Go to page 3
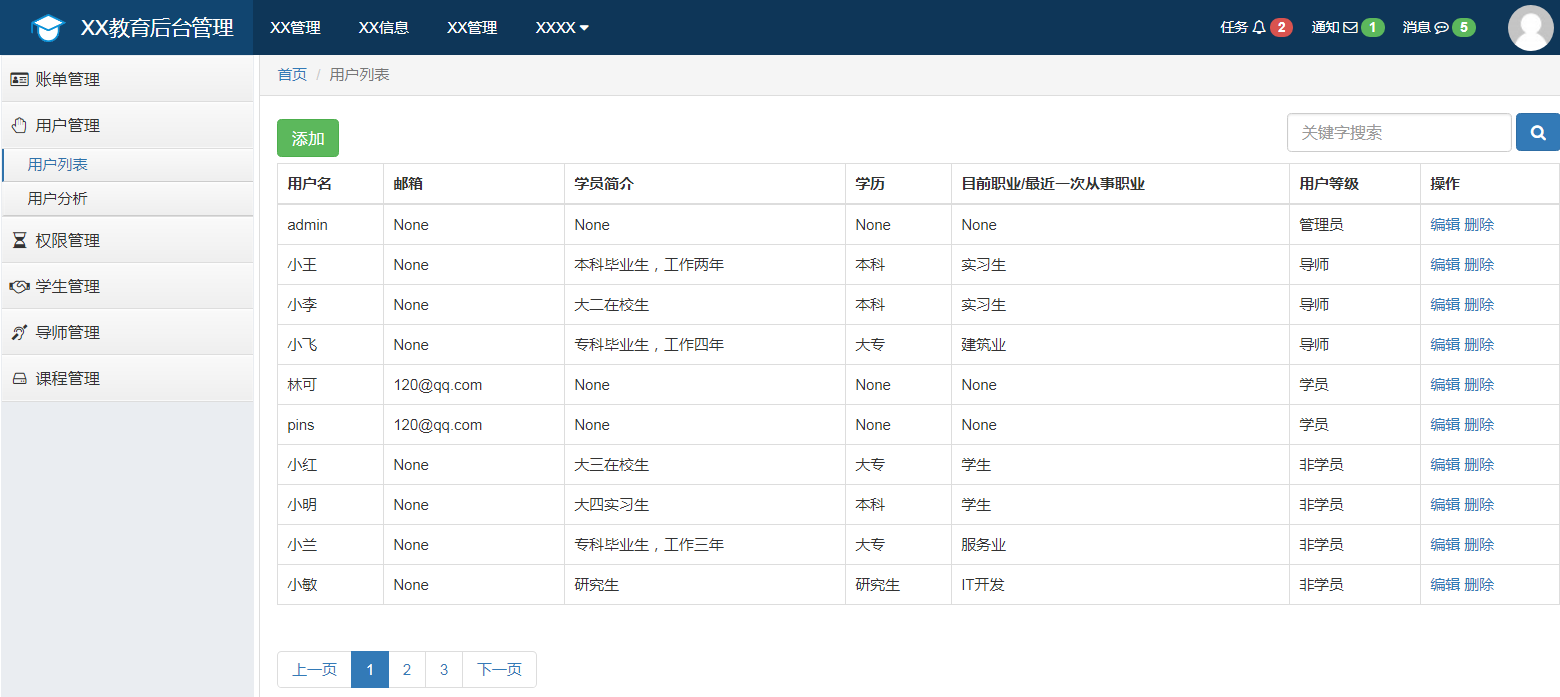This screenshot has height=697, width=1560. coord(444,669)
